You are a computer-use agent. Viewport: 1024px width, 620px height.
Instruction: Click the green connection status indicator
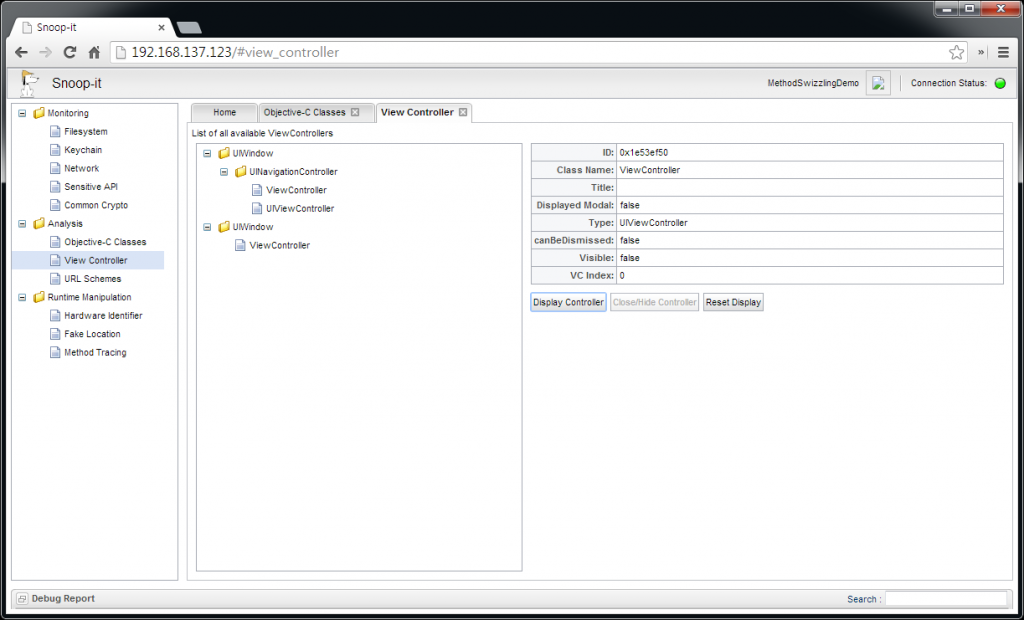999,84
